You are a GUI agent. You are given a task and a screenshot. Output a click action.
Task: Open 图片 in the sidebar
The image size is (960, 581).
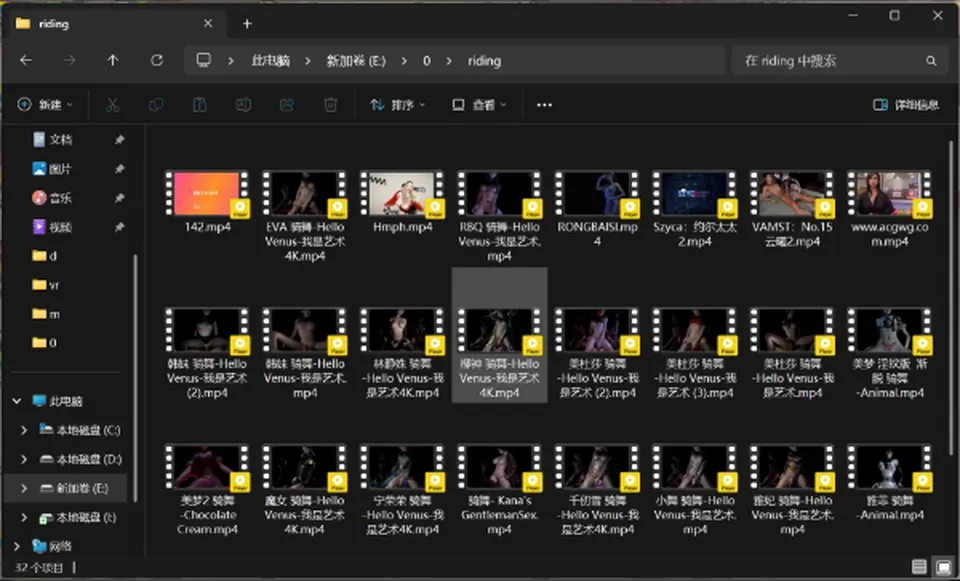pyautogui.click(x=53, y=168)
